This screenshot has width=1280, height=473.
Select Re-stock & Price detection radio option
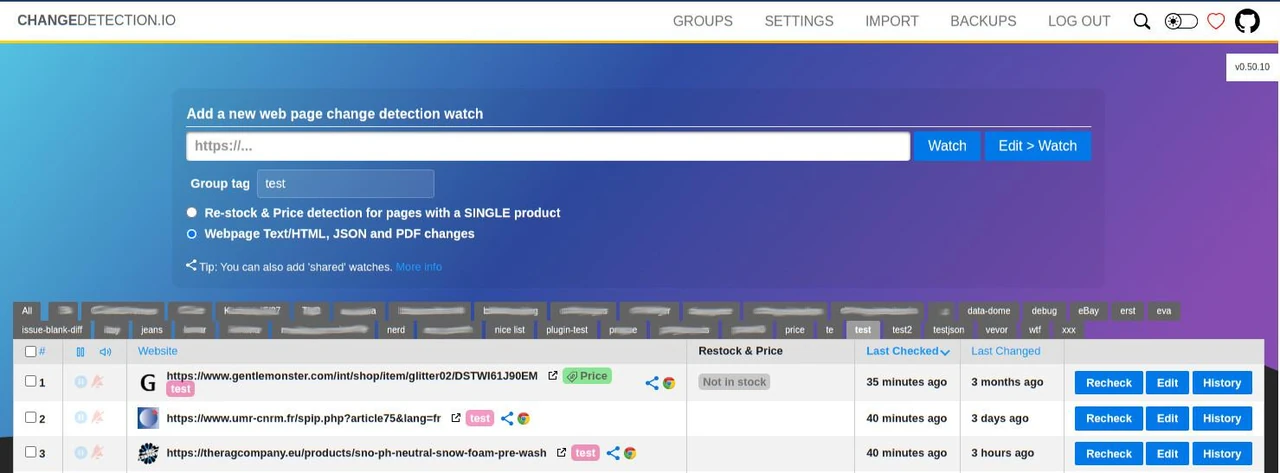click(192, 213)
